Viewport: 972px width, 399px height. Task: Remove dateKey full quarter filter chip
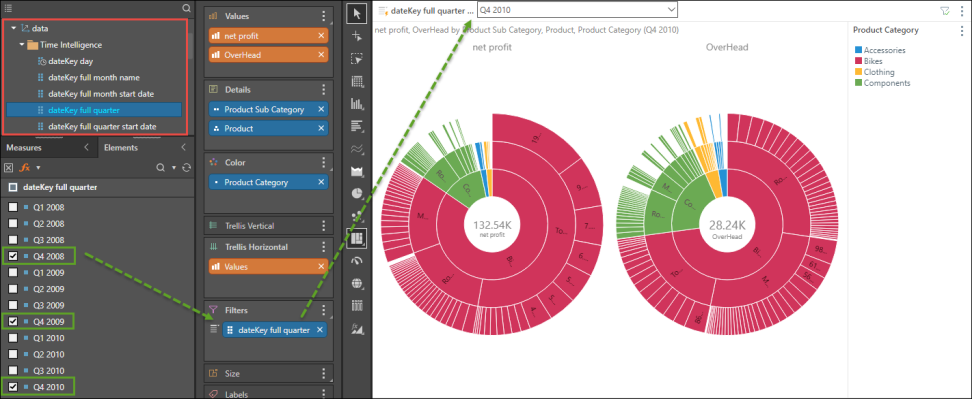tap(320, 330)
